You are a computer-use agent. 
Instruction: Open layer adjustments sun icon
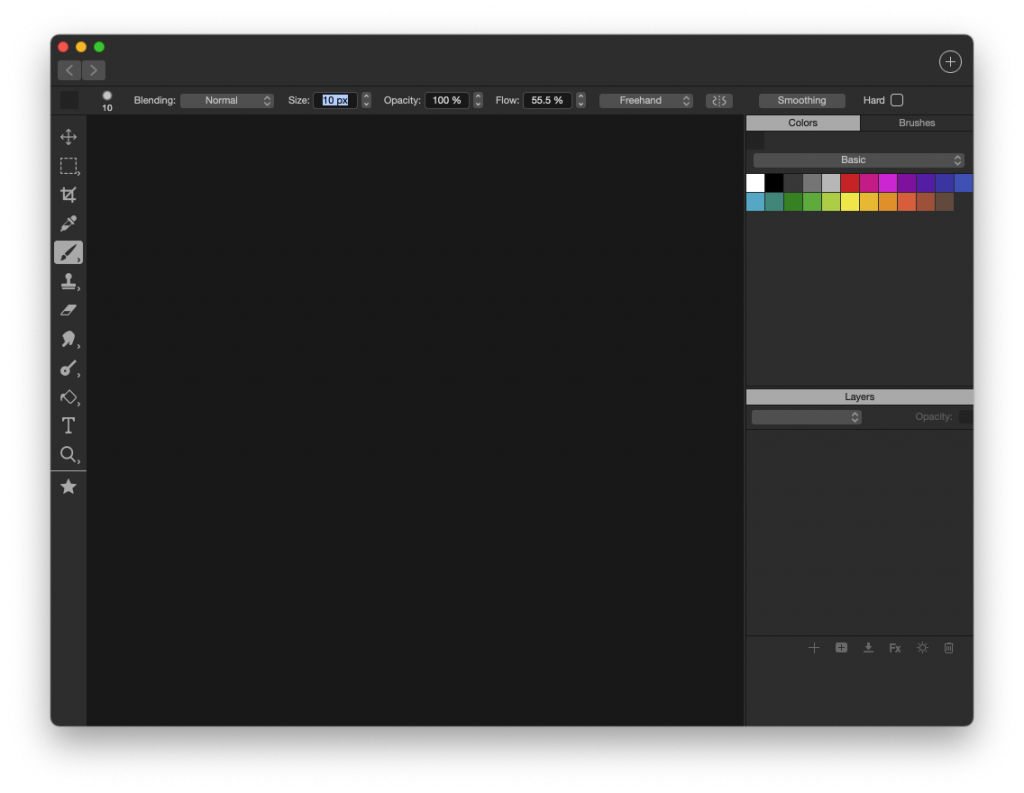tap(922, 648)
